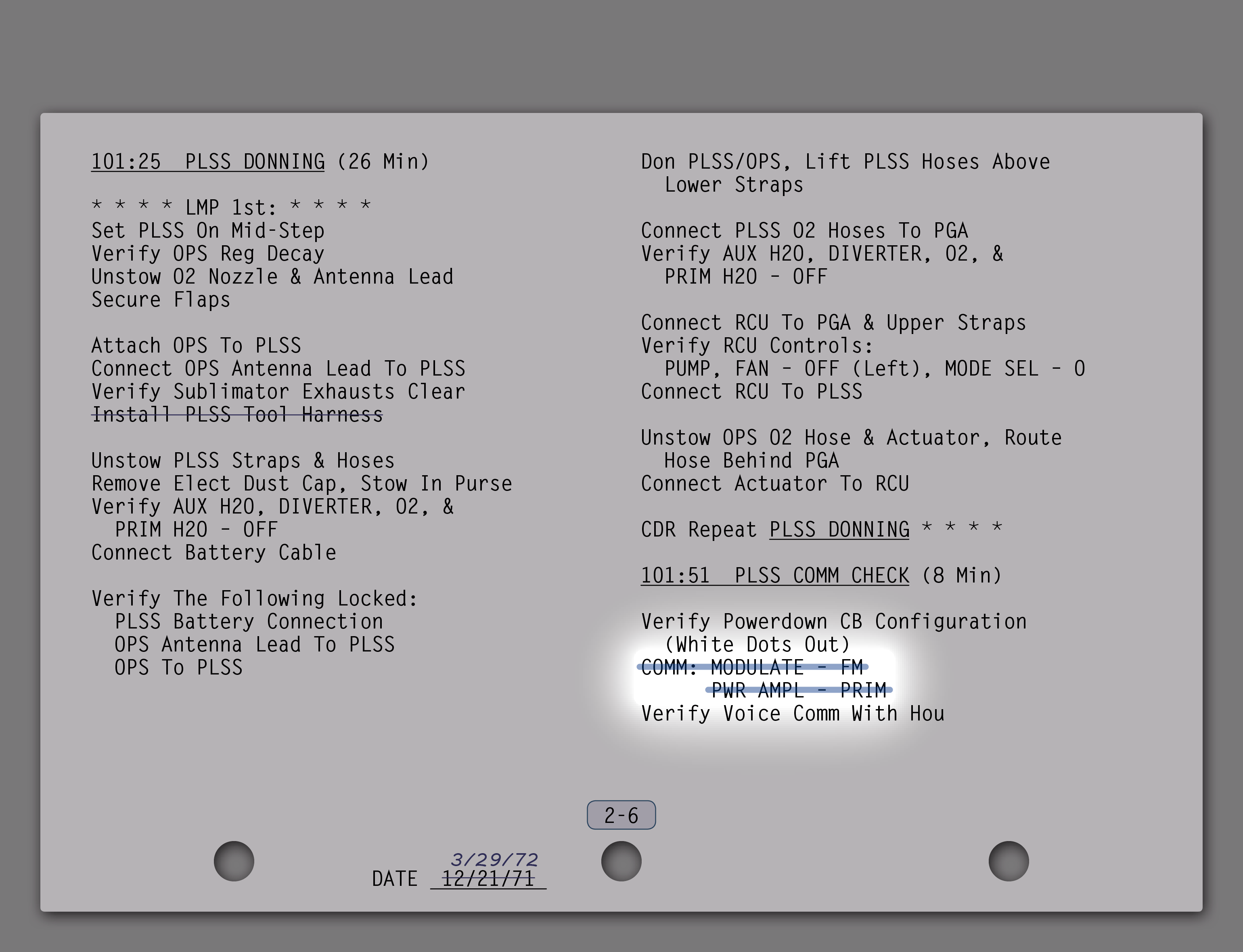1243x952 pixels.
Task: Click the Verify Sublimator Exhausts Clear step
Action: (278, 392)
